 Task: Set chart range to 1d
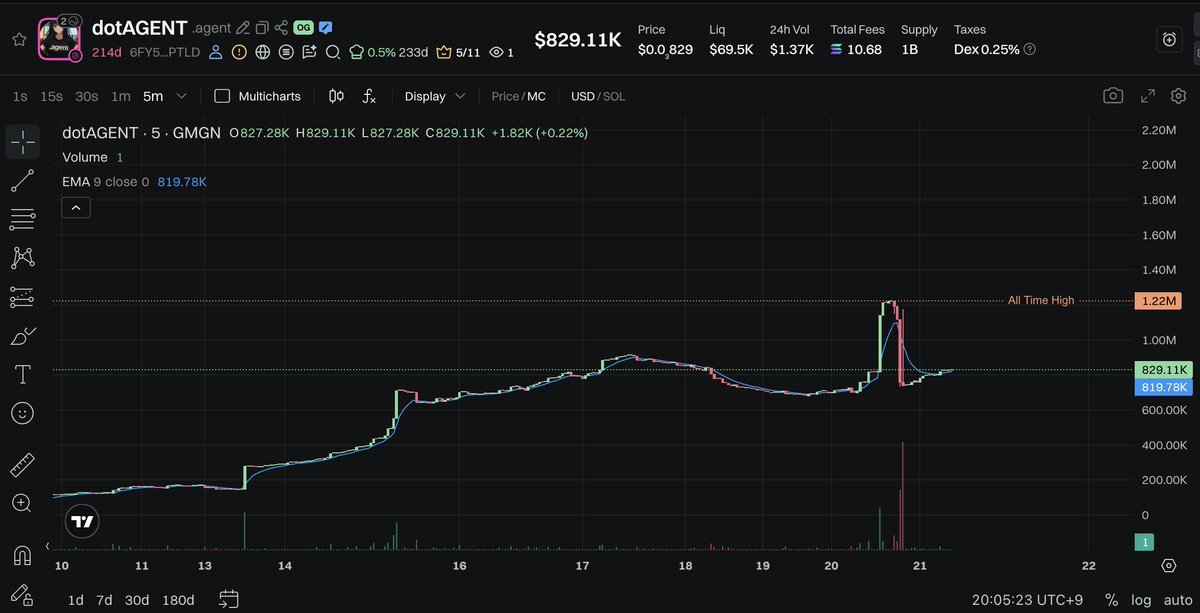pos(76,600)
